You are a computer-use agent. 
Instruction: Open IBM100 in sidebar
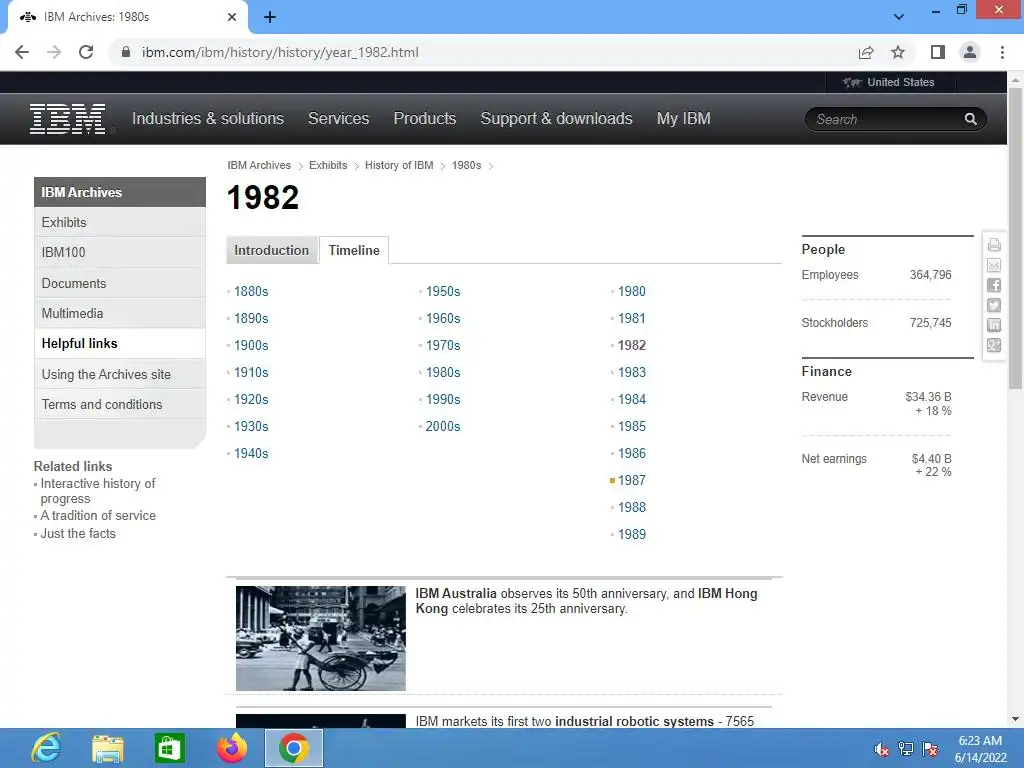point(120,253)
